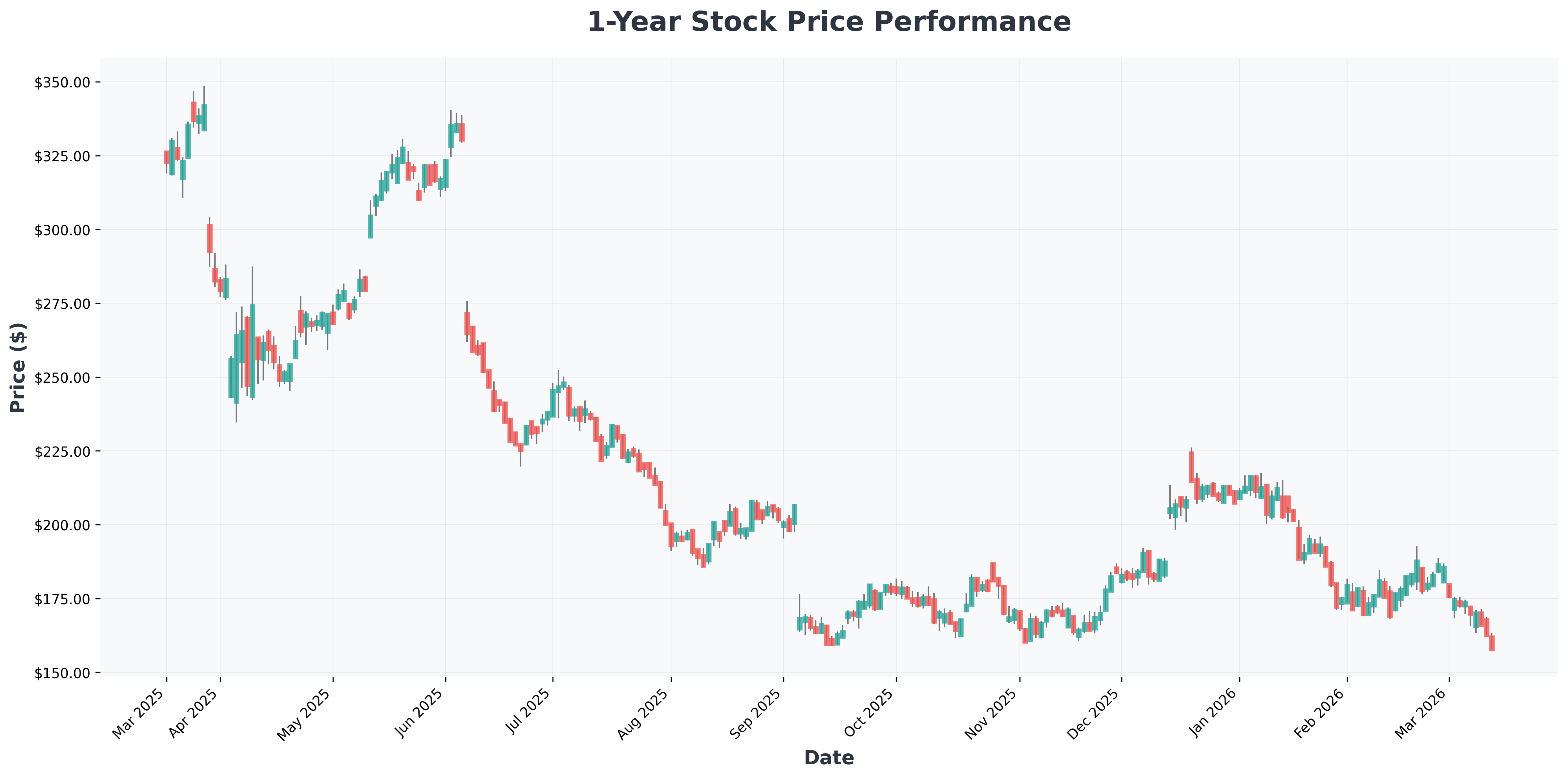Select the $350.00 price tick label
The width and height of the screenshot is (1568, 778).
click(61, 82)
